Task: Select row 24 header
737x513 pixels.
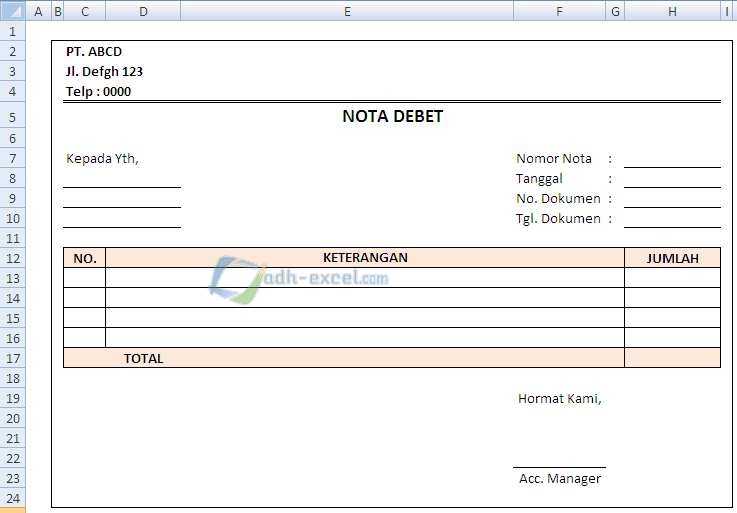Action: (13, 498)
